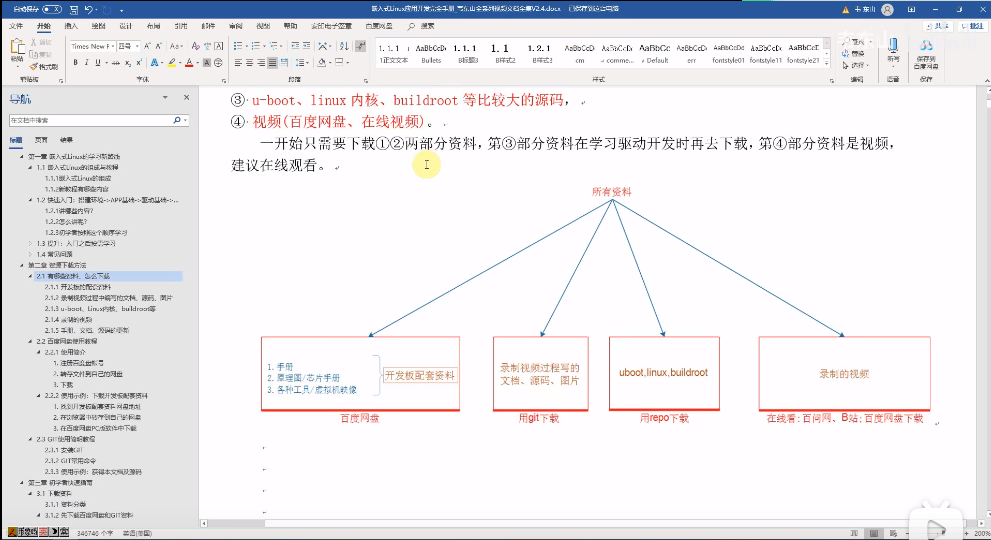Click the user account avatar icon

(x=887, y=9)
